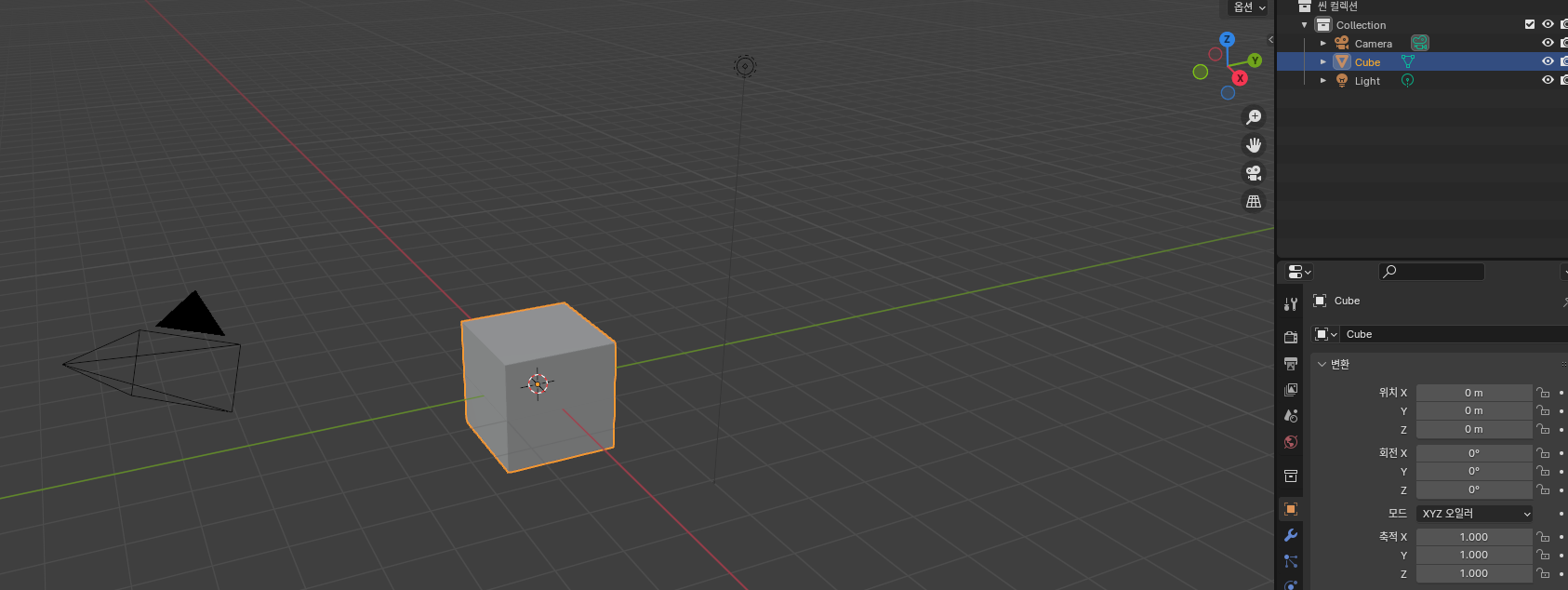
Task: Select the Light row in outliner
Action: [x=1422, y=80]
